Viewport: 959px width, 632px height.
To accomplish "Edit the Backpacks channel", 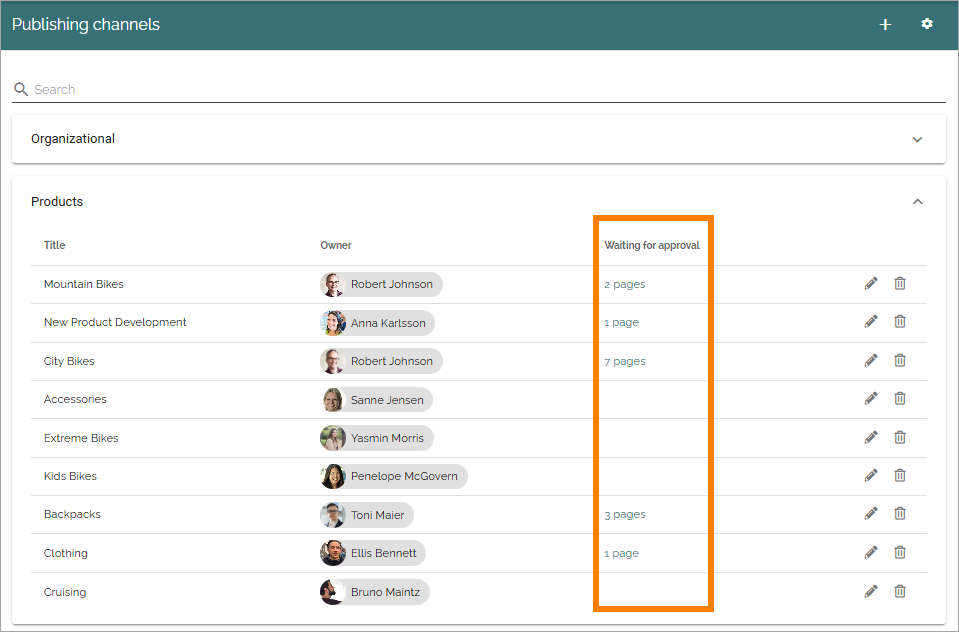I will coord(871,513).
